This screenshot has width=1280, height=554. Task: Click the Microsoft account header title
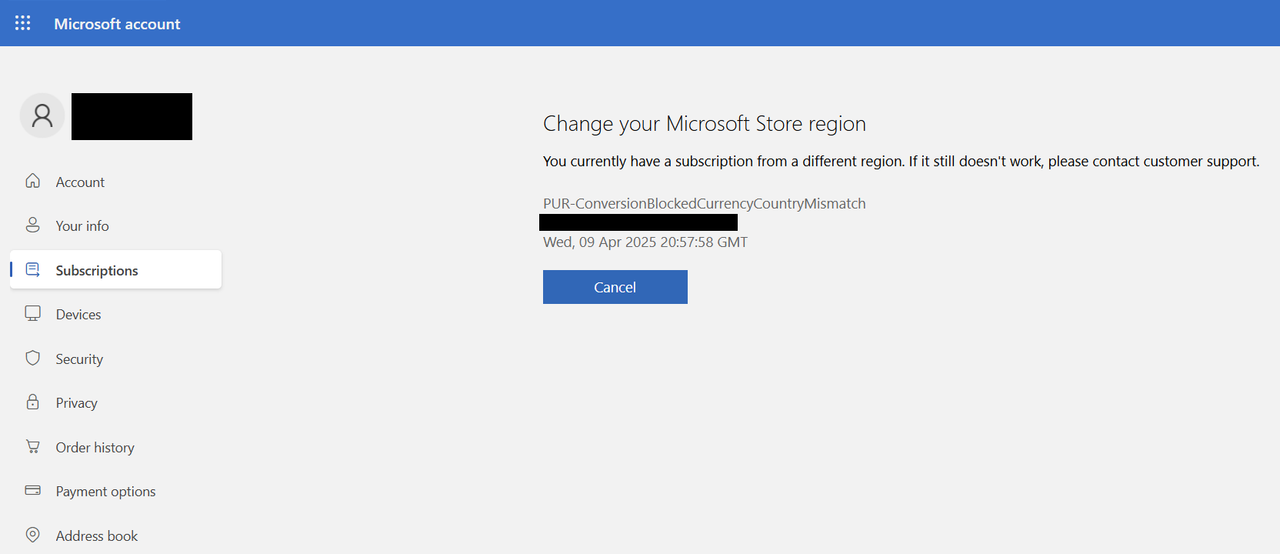117,24
